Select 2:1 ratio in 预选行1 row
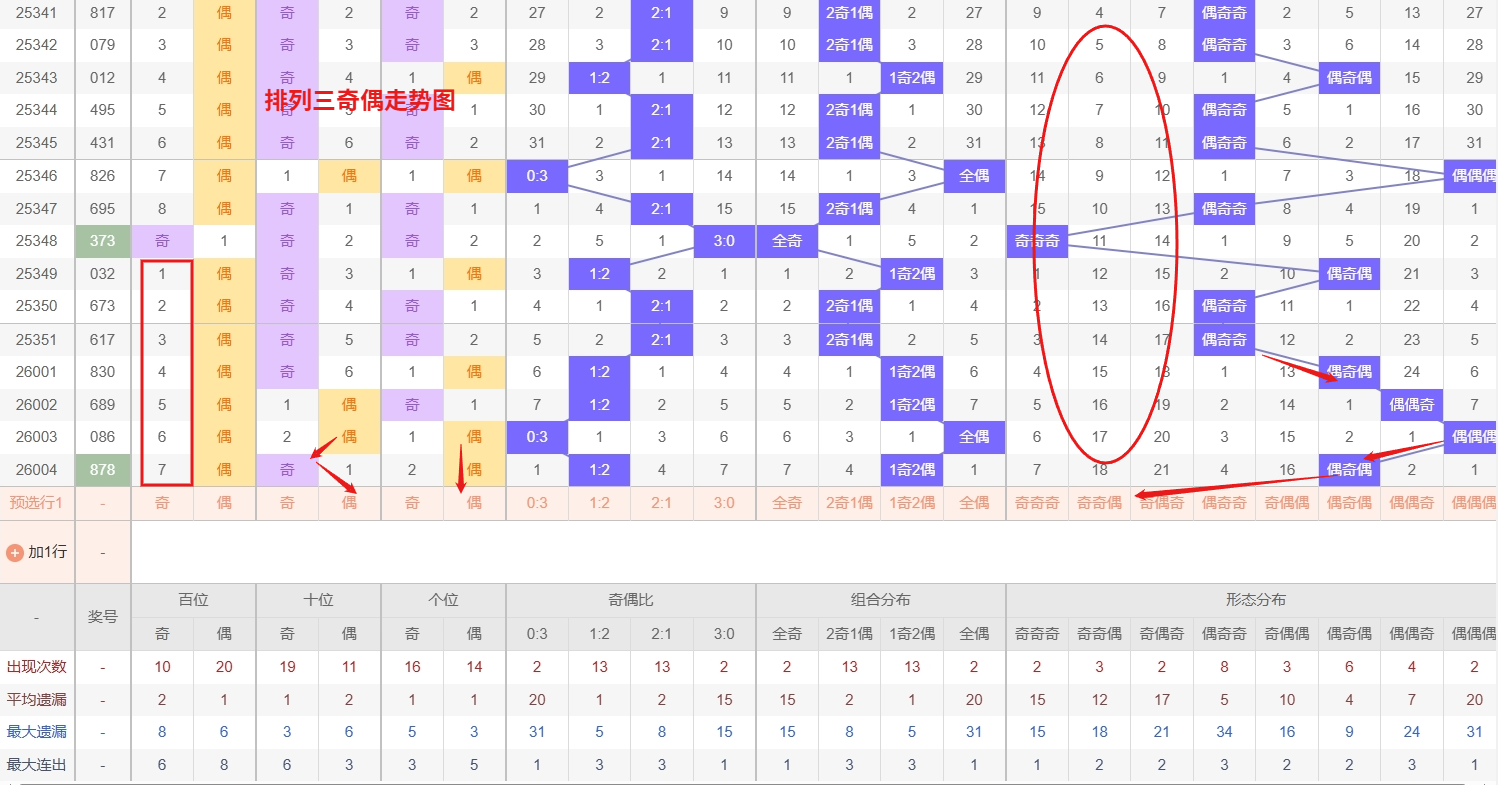The height and width of the screenshot is (785, 1498). [x=661, y=503]
